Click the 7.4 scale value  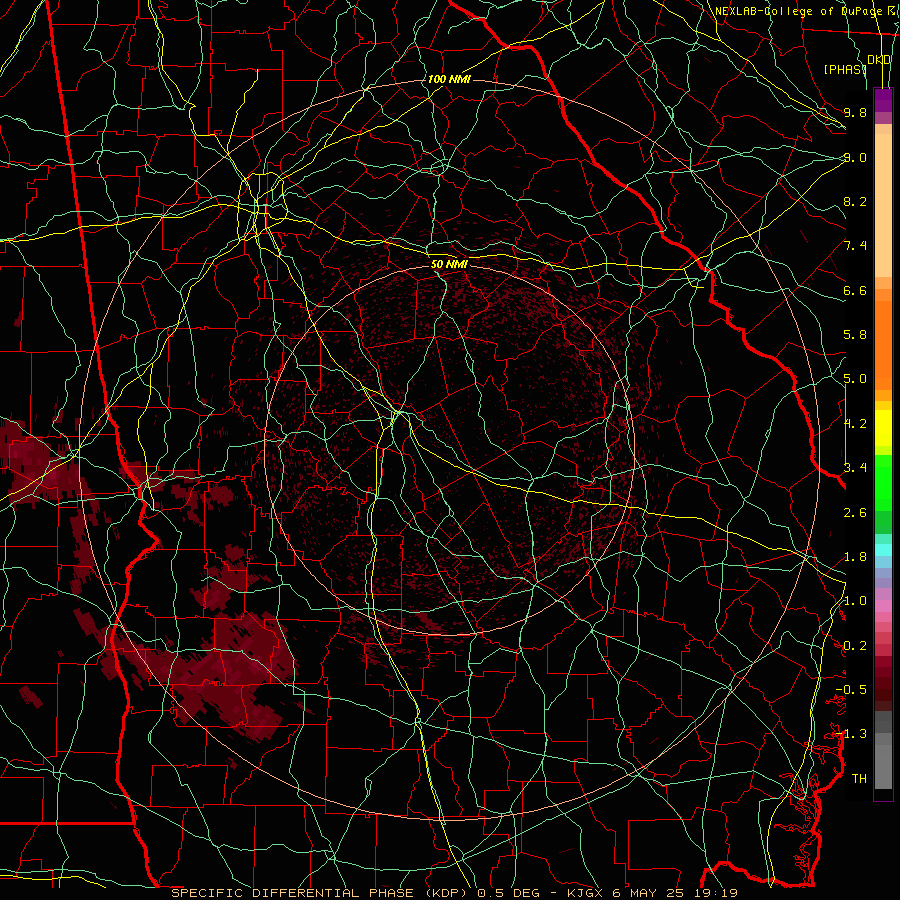coord(855,246)
